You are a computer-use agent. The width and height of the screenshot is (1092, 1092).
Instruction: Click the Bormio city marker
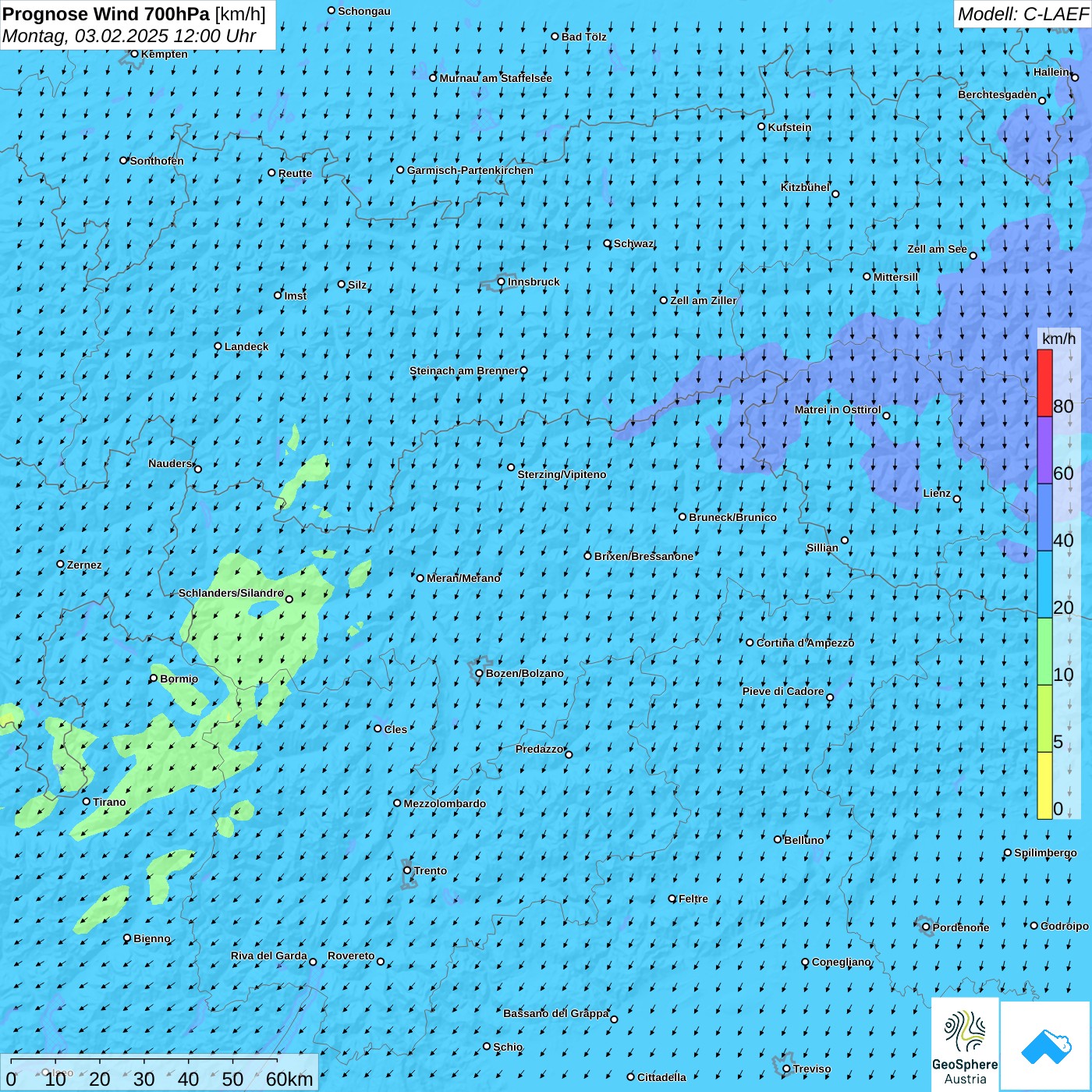coord(154,678)
